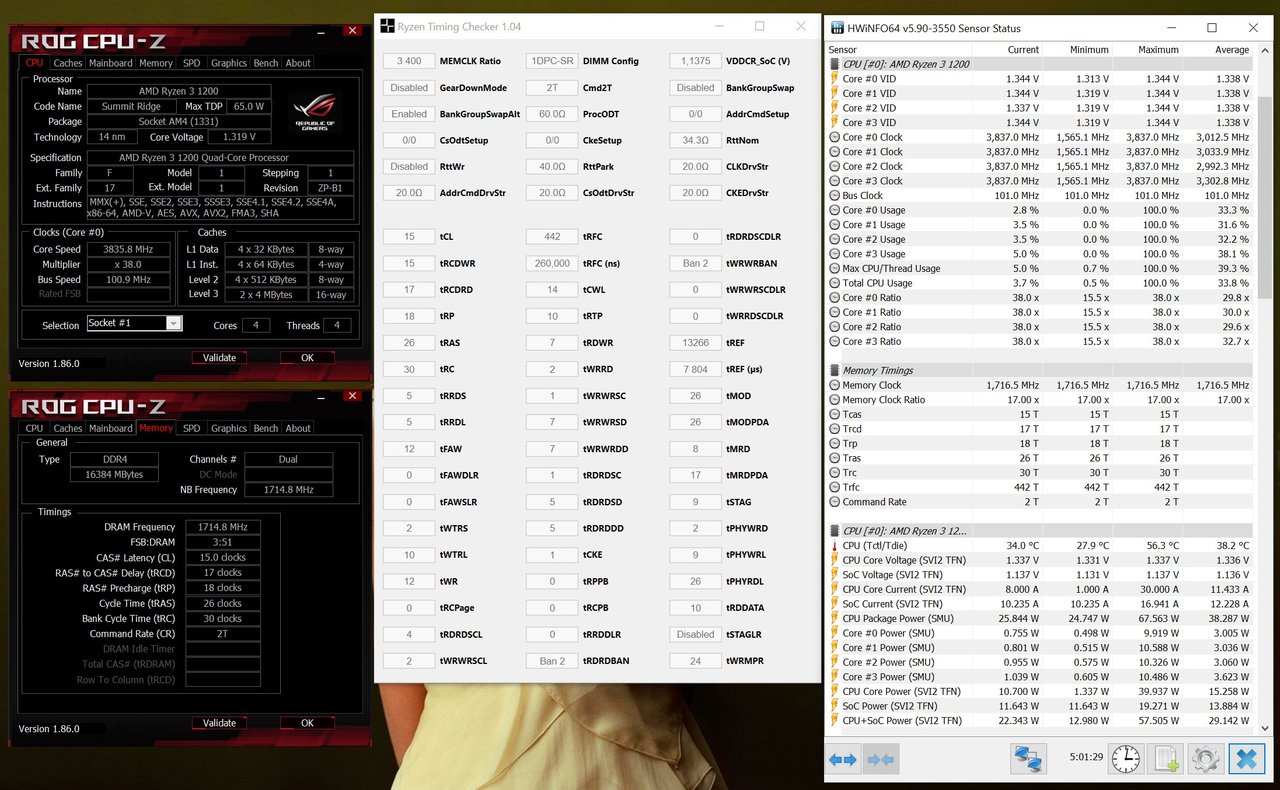Click the lightning icon beside Core #0 VID
Screen dimensions: 1280x790
click(x=834, y=79)
